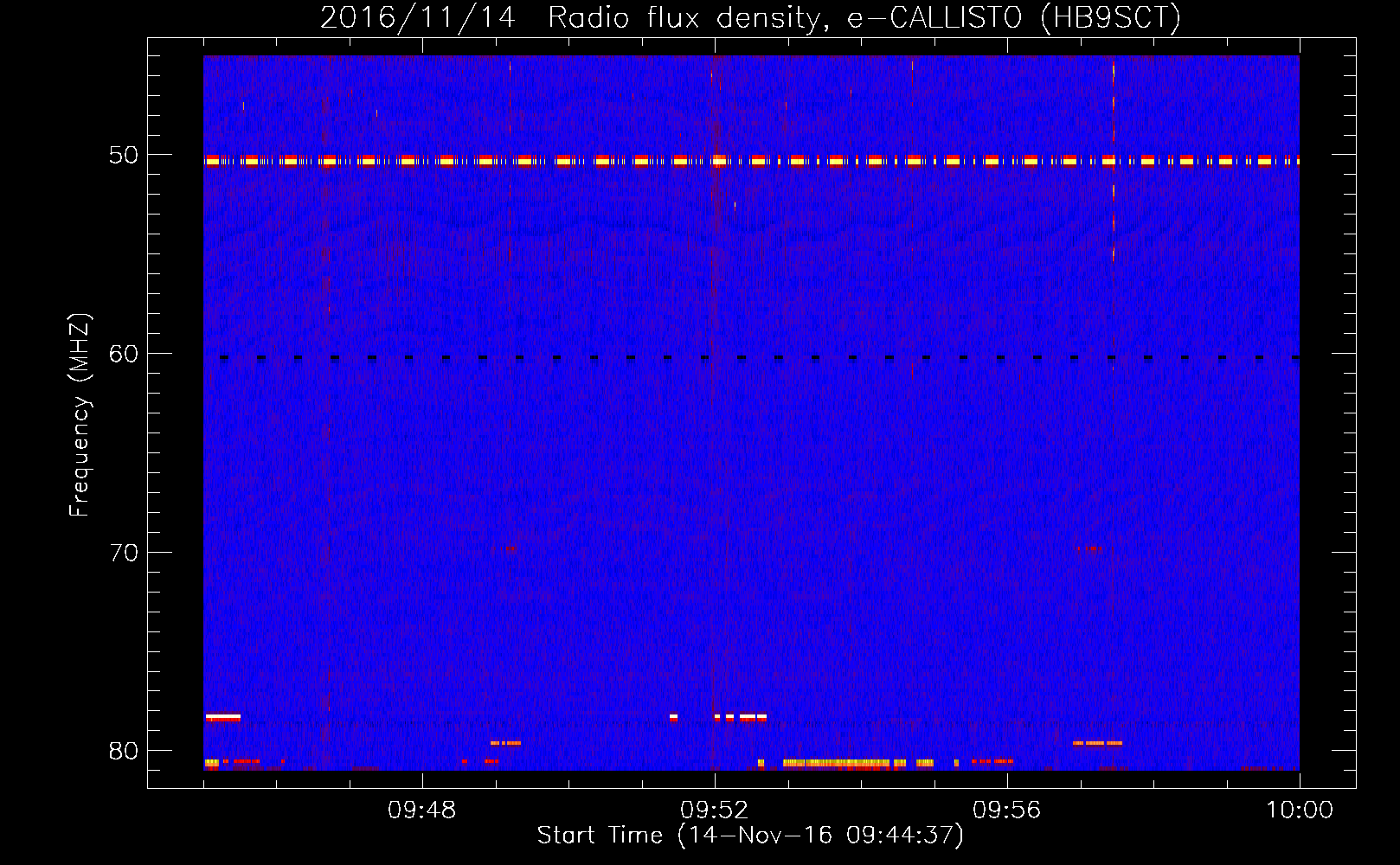
Task: Click the bright yellow interference band near 50 MHz
Action: (x=751, y=161)
